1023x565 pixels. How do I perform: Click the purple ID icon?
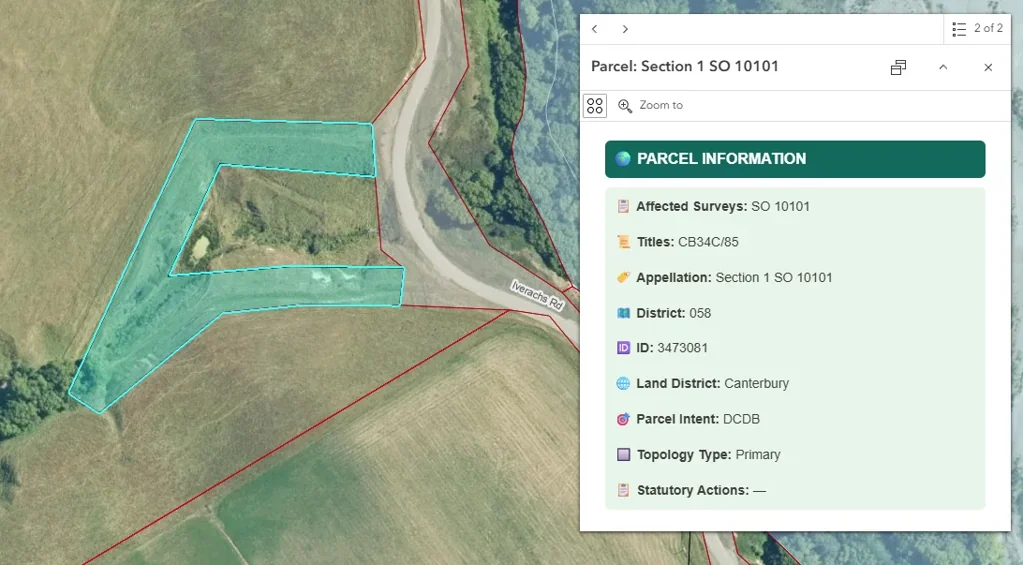tap(623, 348)
